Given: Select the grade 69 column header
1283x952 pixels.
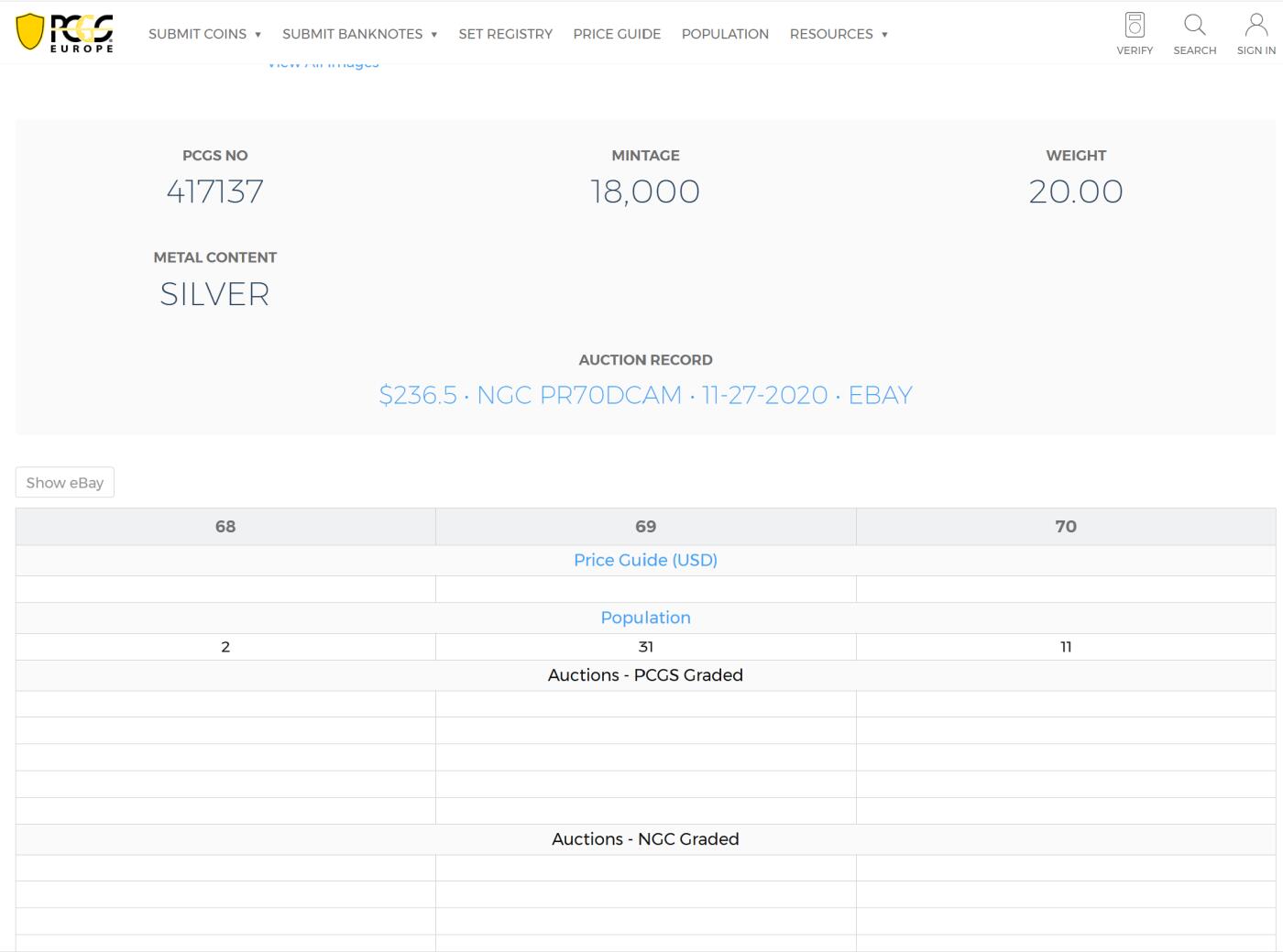Looking at the screenshot, I should pos(645,527).
